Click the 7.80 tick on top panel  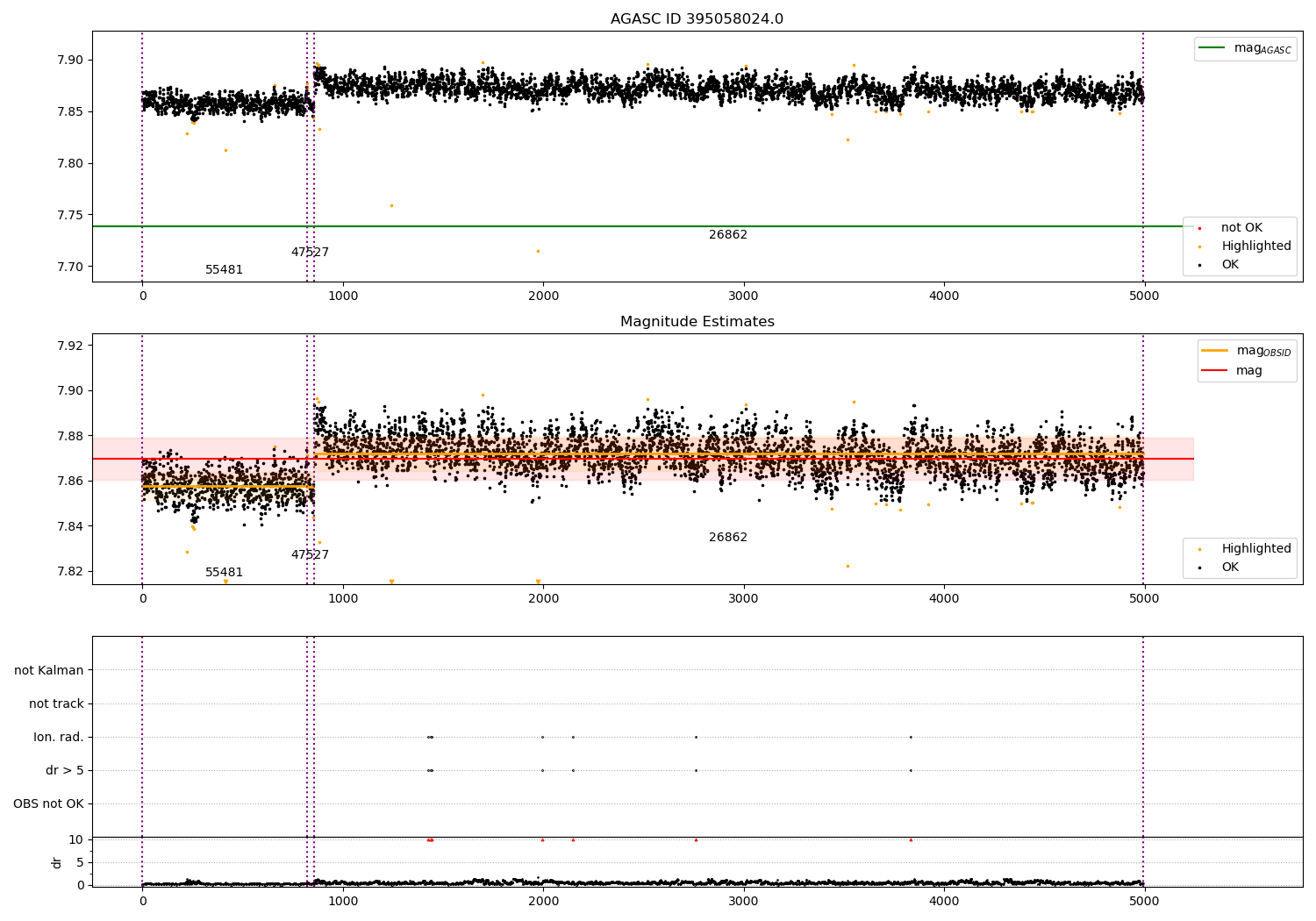pos(68,164)
